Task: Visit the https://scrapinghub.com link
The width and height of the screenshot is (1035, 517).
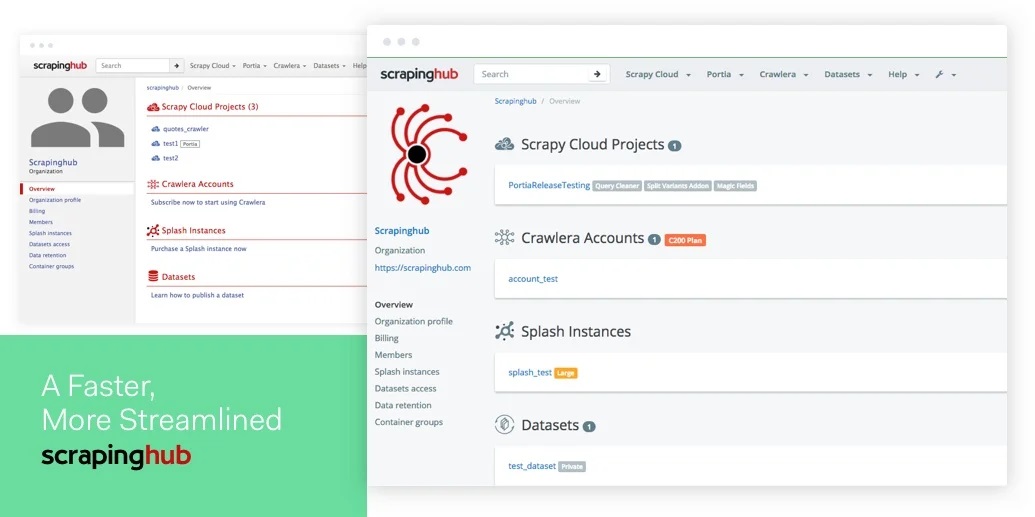Action: point(422,268)
